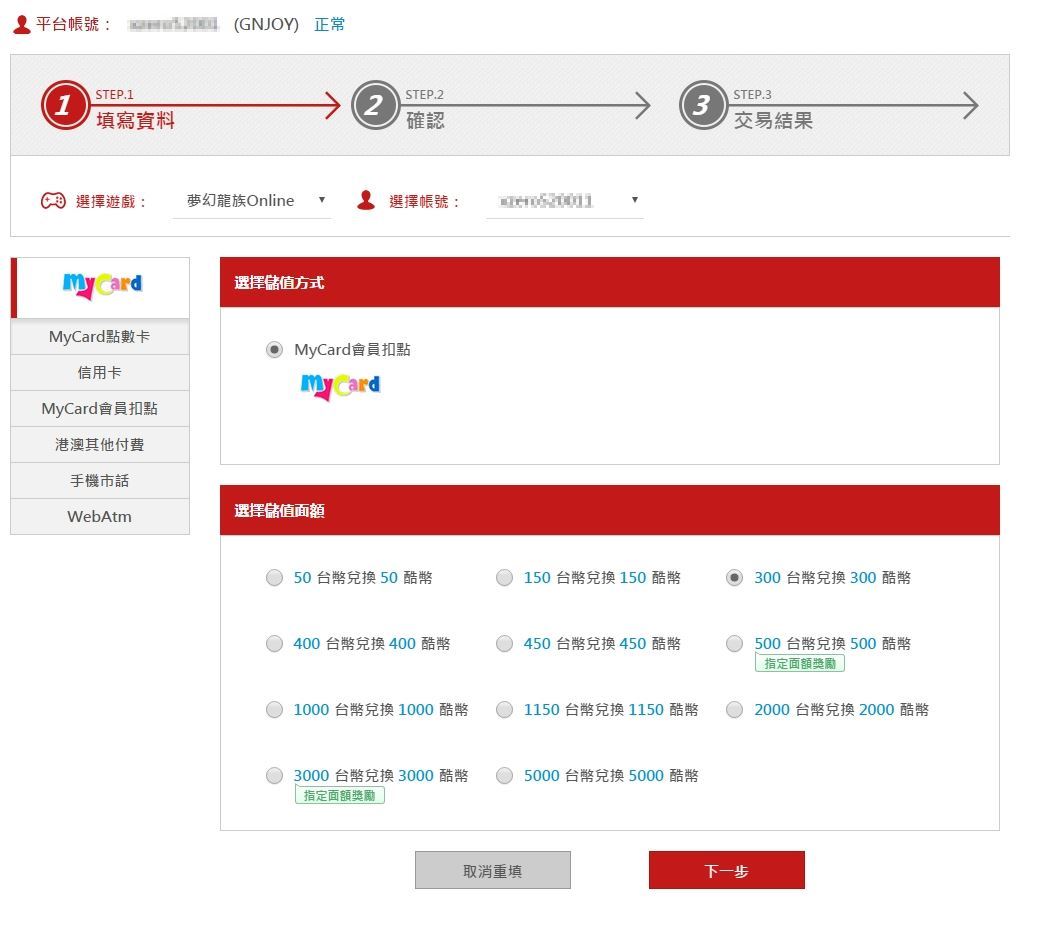
Task: Click the step 3 circle icon
Action: tap(703, 105)
